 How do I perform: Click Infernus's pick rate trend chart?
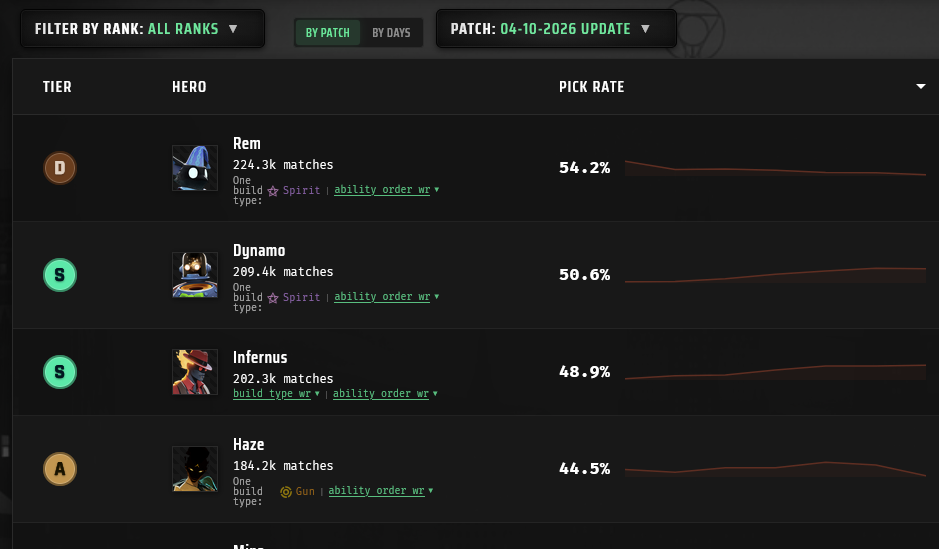tap(776, 372)
